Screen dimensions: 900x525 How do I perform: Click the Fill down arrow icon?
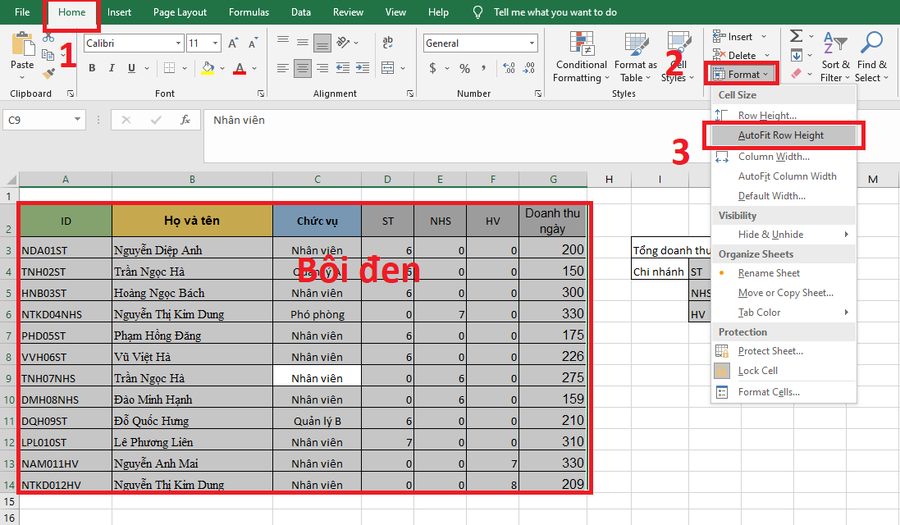coord(796,56)
